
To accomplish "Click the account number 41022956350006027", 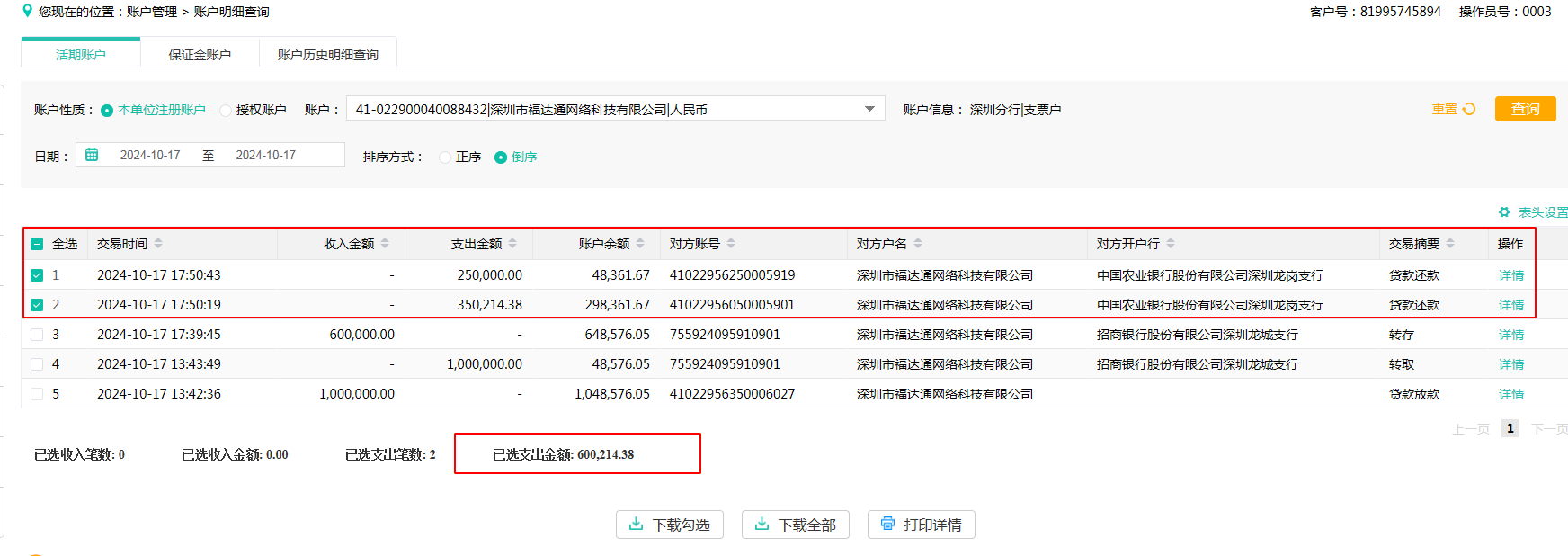I will click(732, 394).
